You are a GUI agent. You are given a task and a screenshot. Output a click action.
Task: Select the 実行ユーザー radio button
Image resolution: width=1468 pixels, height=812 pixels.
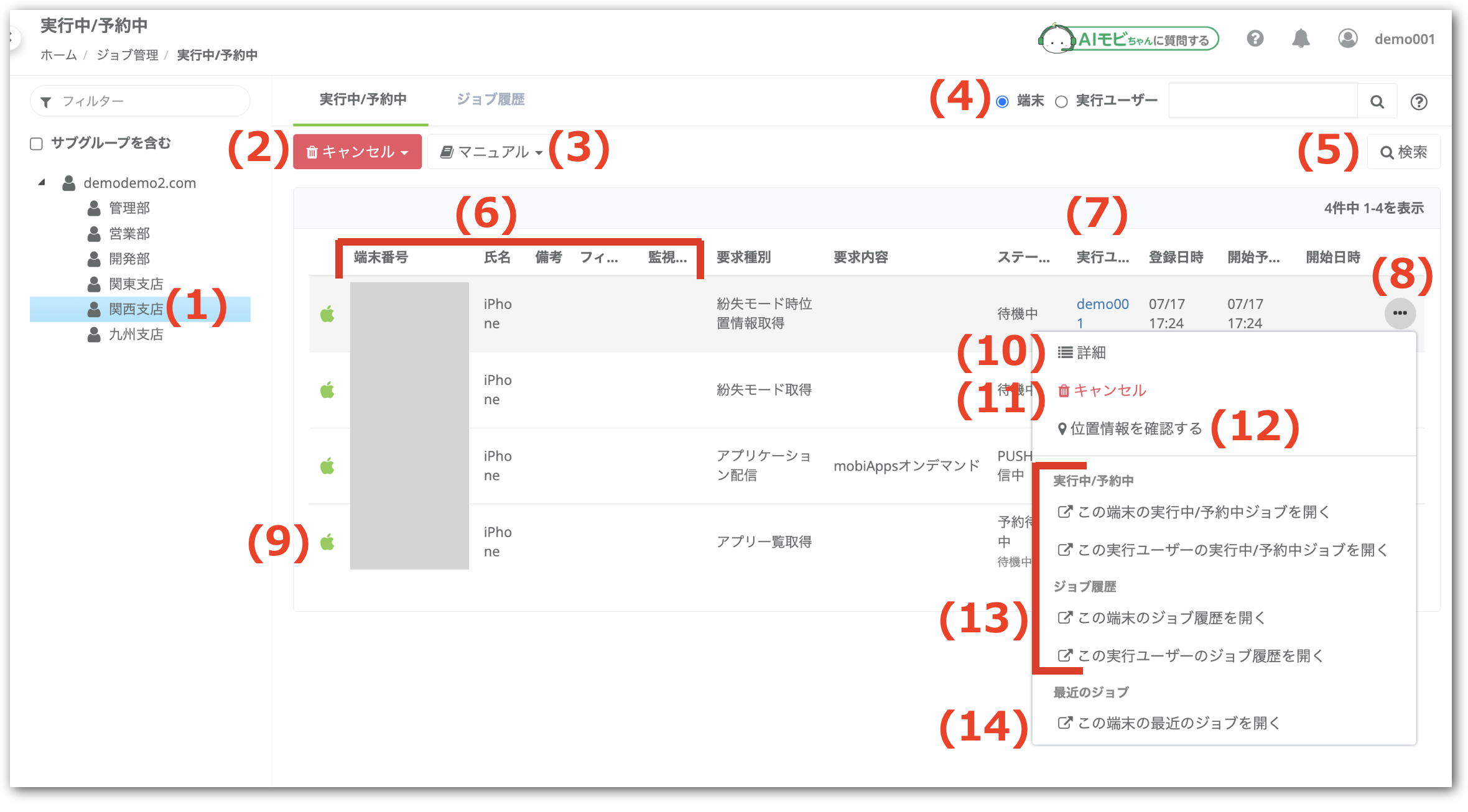tap(1061, 101)
